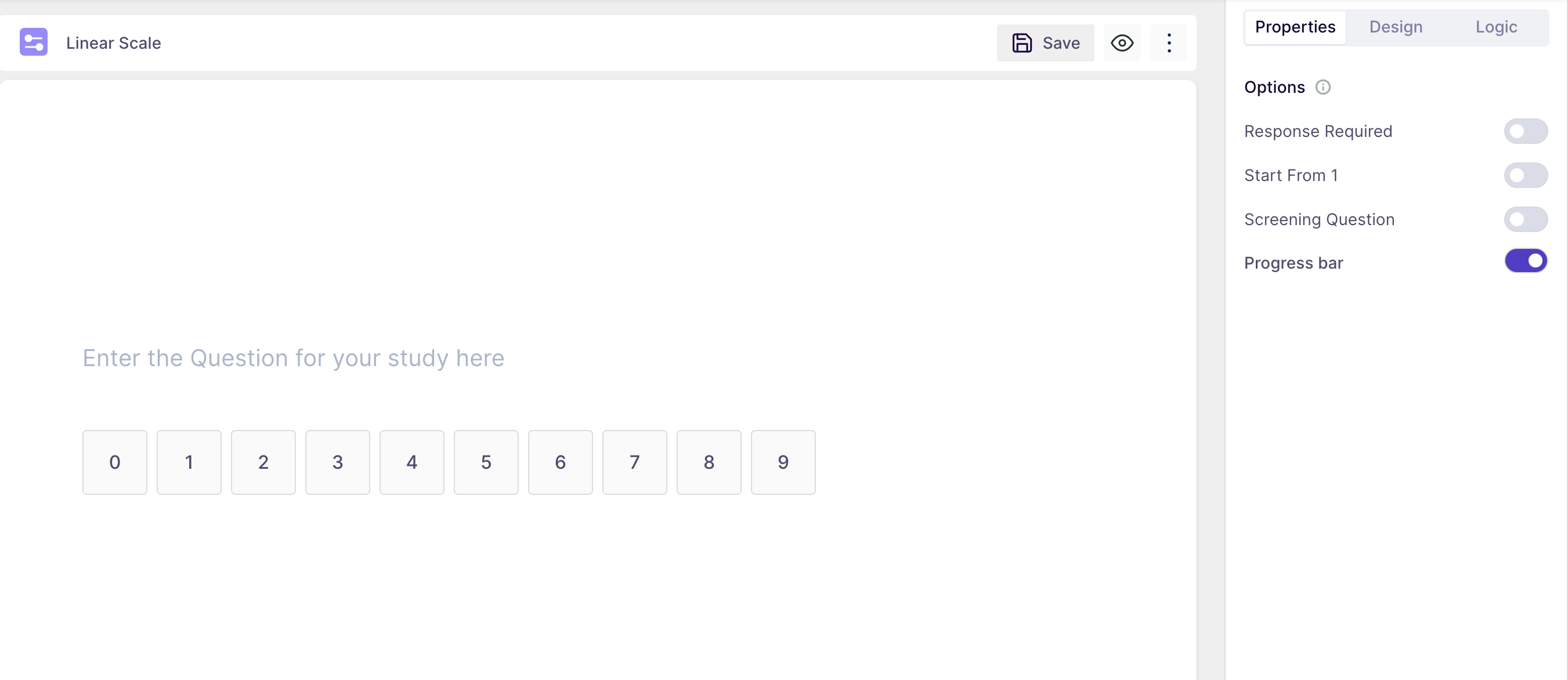Open preview with the eye icon
Image resolution: width=1568 pixels, height=680 pixels.
1122,43
